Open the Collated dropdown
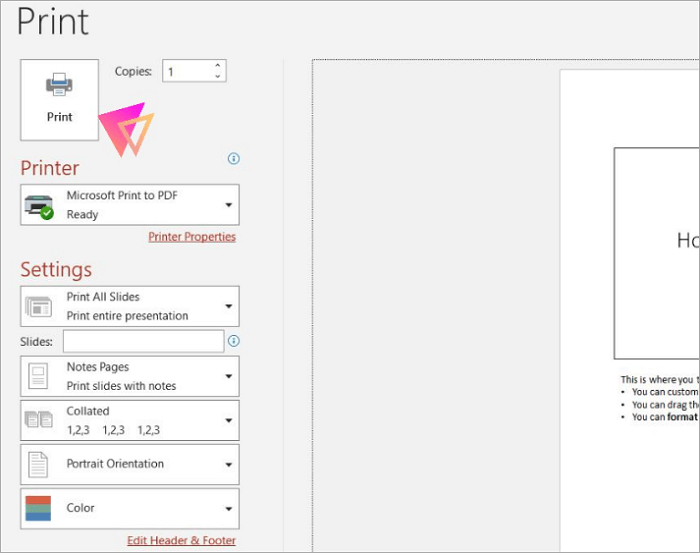This screenshot has width=700, height=553. pyautogui.click(x=130, y=420)
